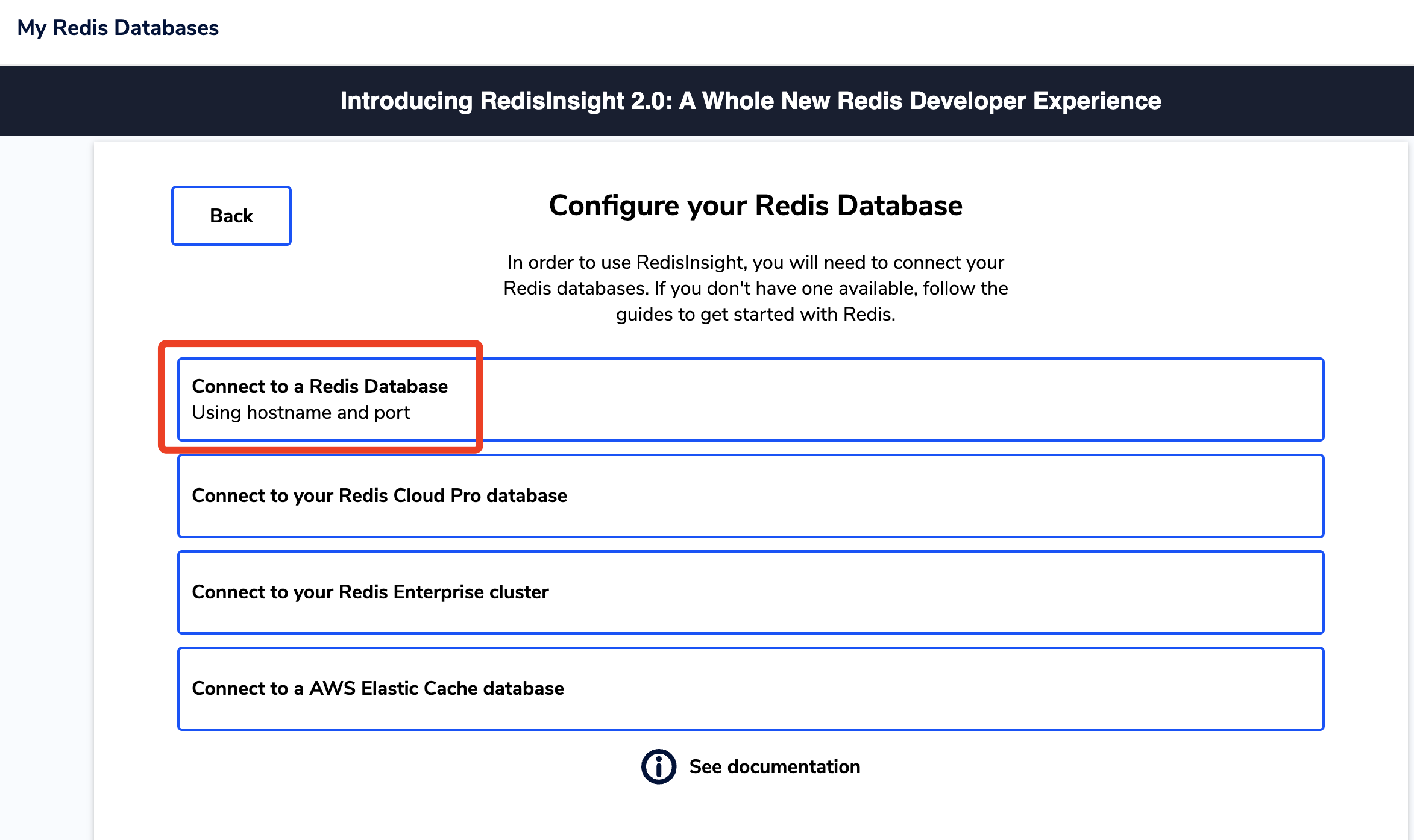Click the 'In order to use RedisInsight' paragraph
The height and width of the screenshot is (840, 1414).
[755, 289]
